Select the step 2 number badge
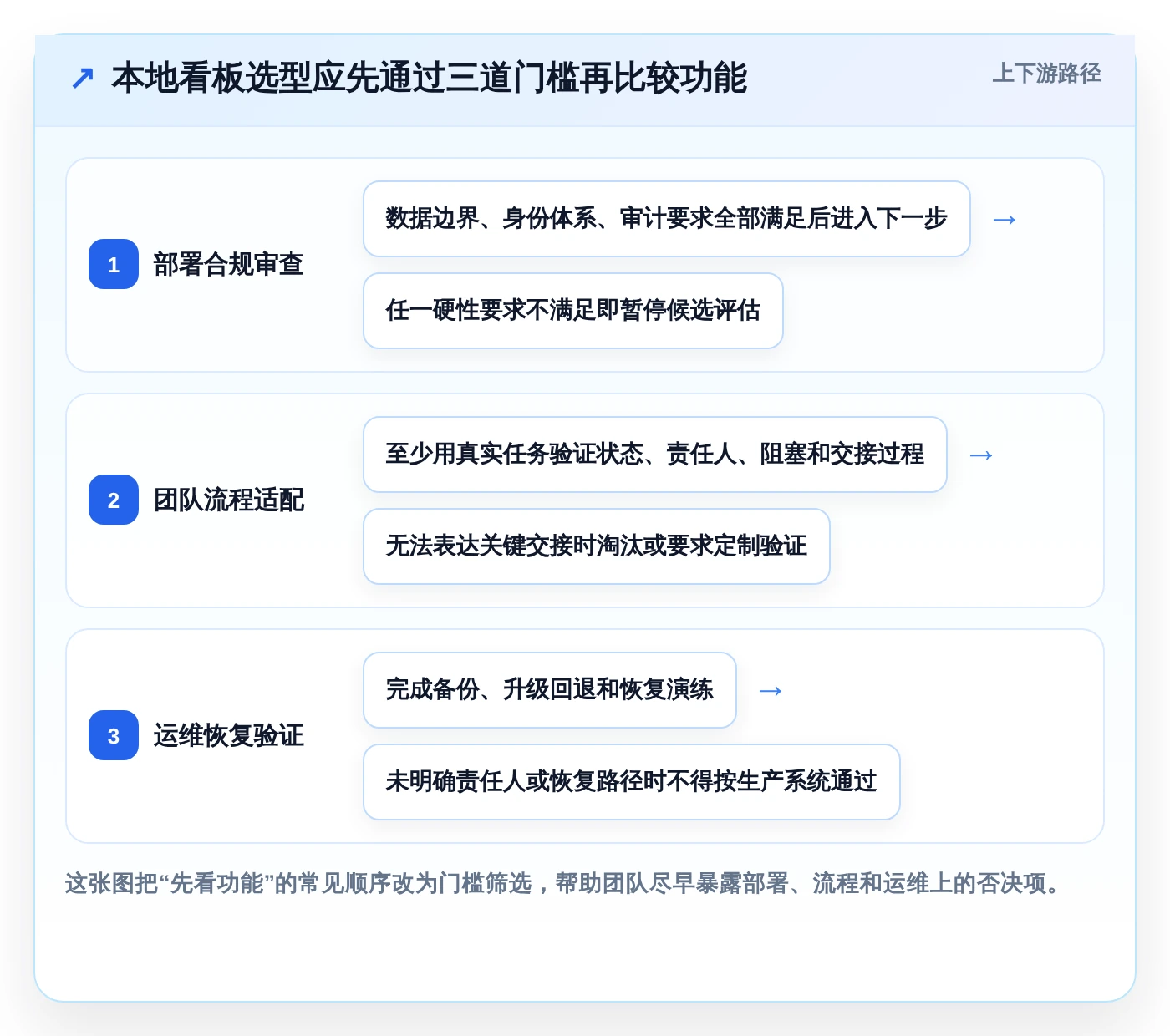Viewport: 1170px width, 1036px height. tap(114, 500)
